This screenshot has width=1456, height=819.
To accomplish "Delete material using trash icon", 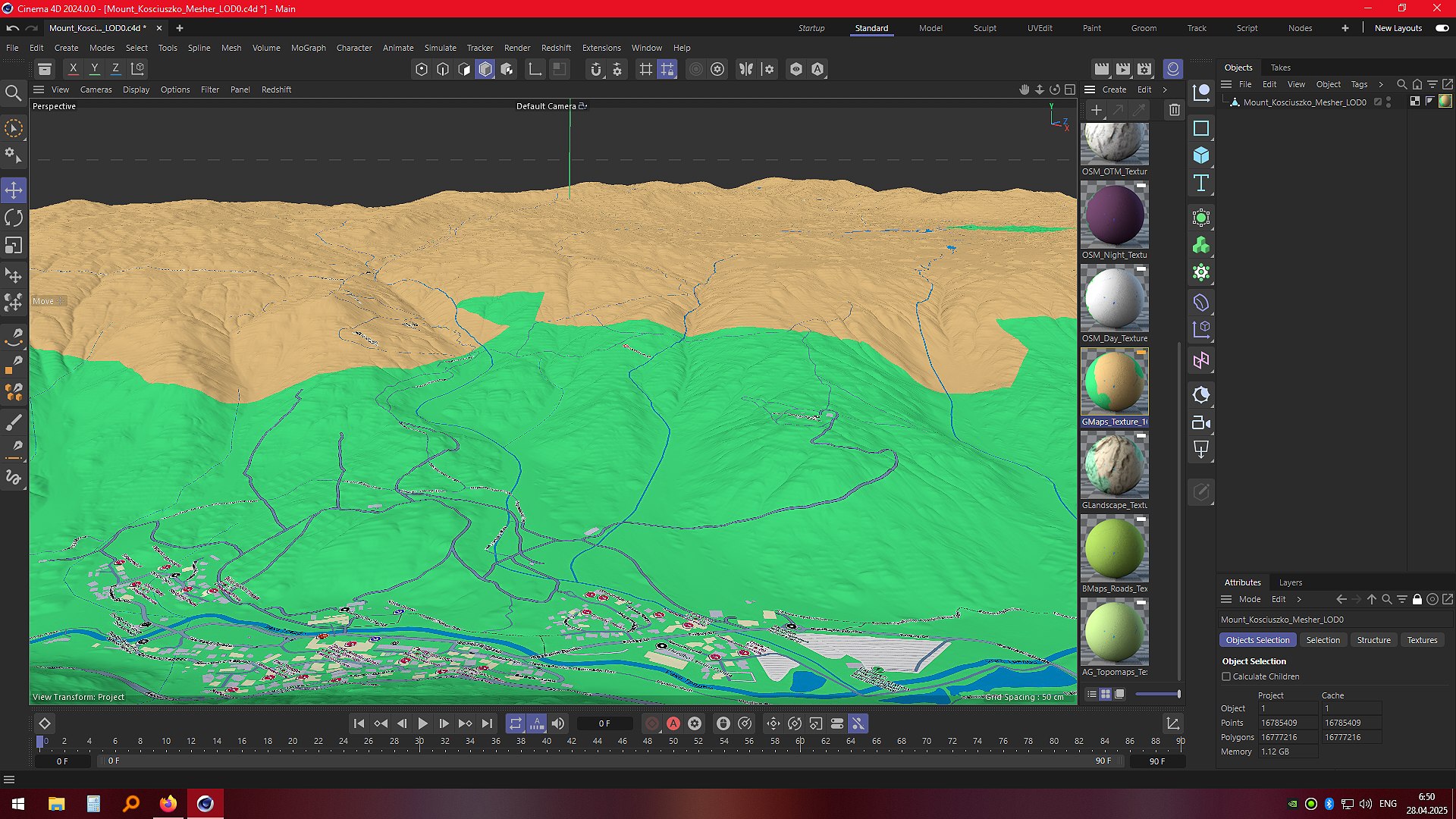I will (x=1175, y=110).
